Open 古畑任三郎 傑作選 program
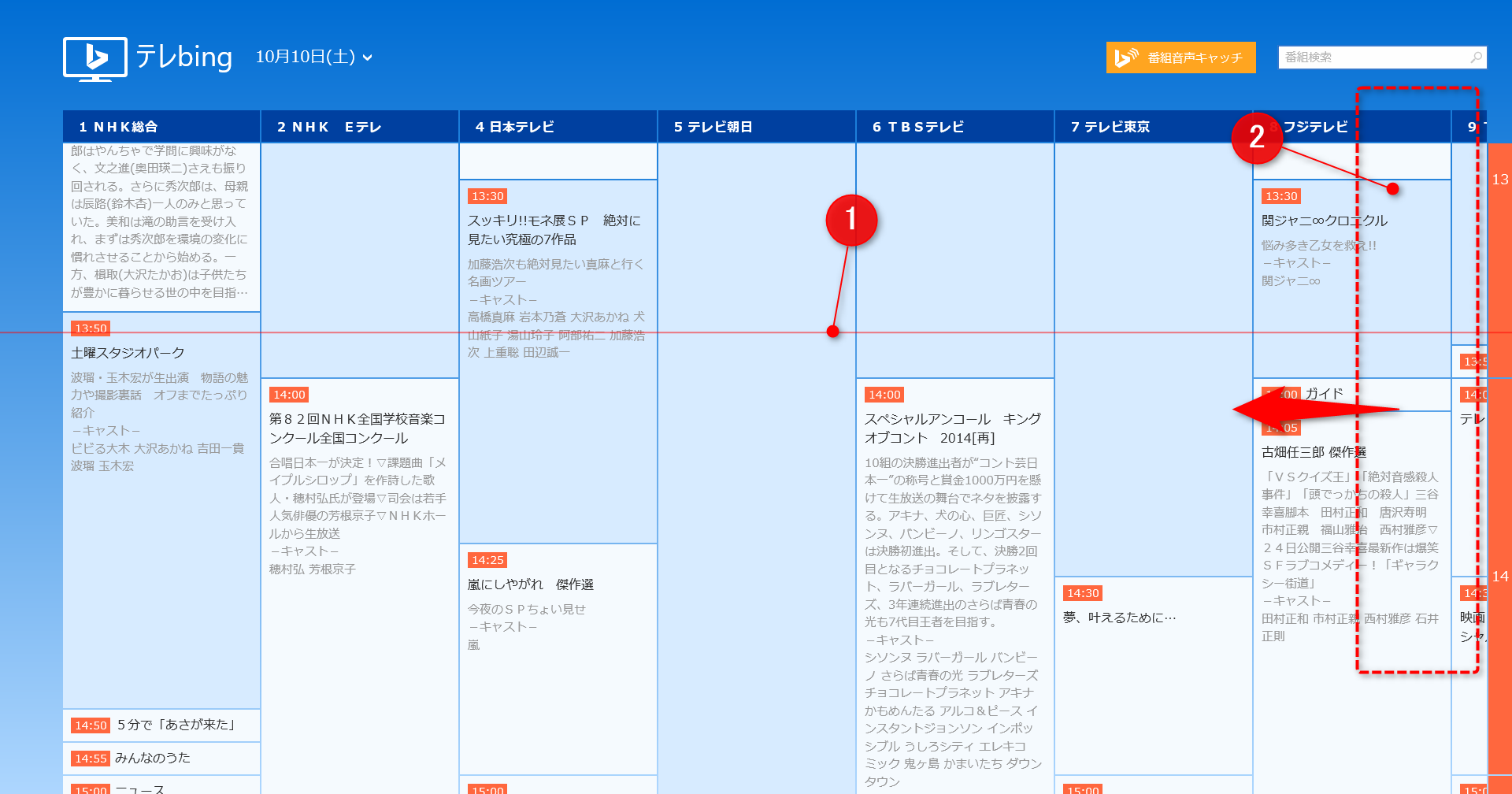This screenshot has height=794, width=1512. [x=1314, y=452]
